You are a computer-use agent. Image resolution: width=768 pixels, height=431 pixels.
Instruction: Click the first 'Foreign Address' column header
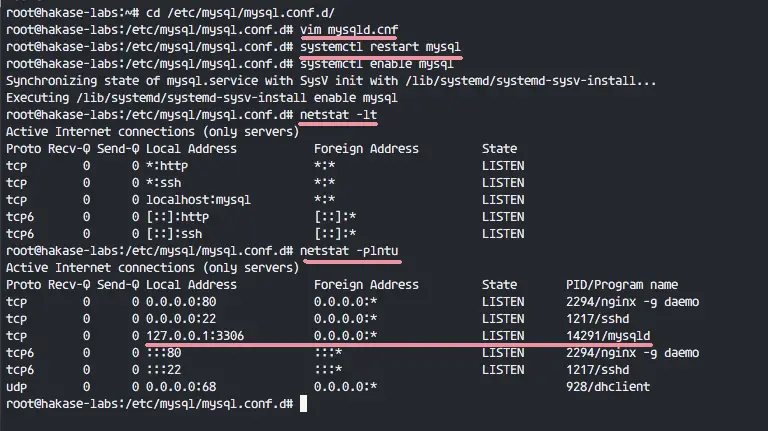366,149
